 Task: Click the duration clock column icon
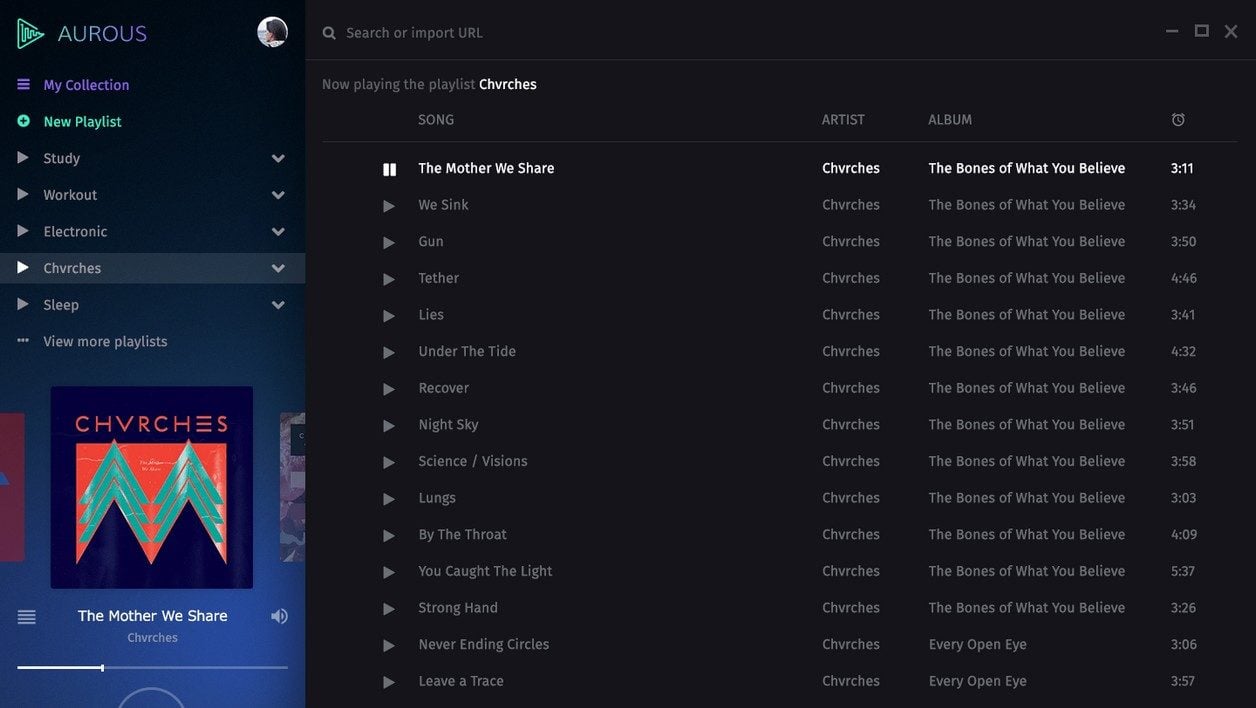(1178, 120)
